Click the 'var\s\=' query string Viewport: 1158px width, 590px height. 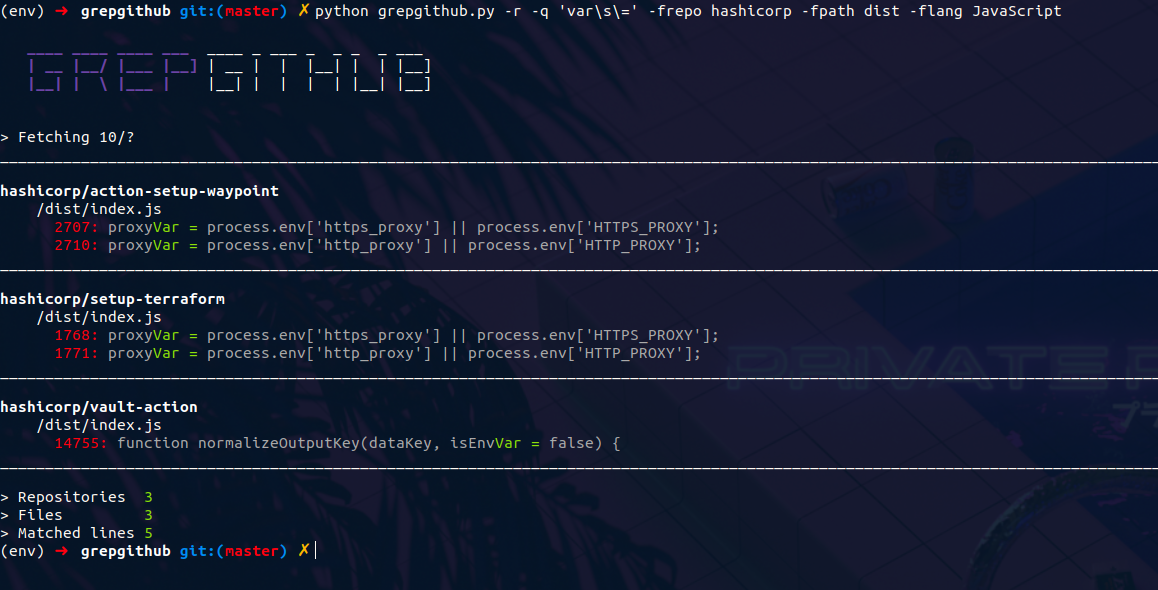[x=598, y=11]
